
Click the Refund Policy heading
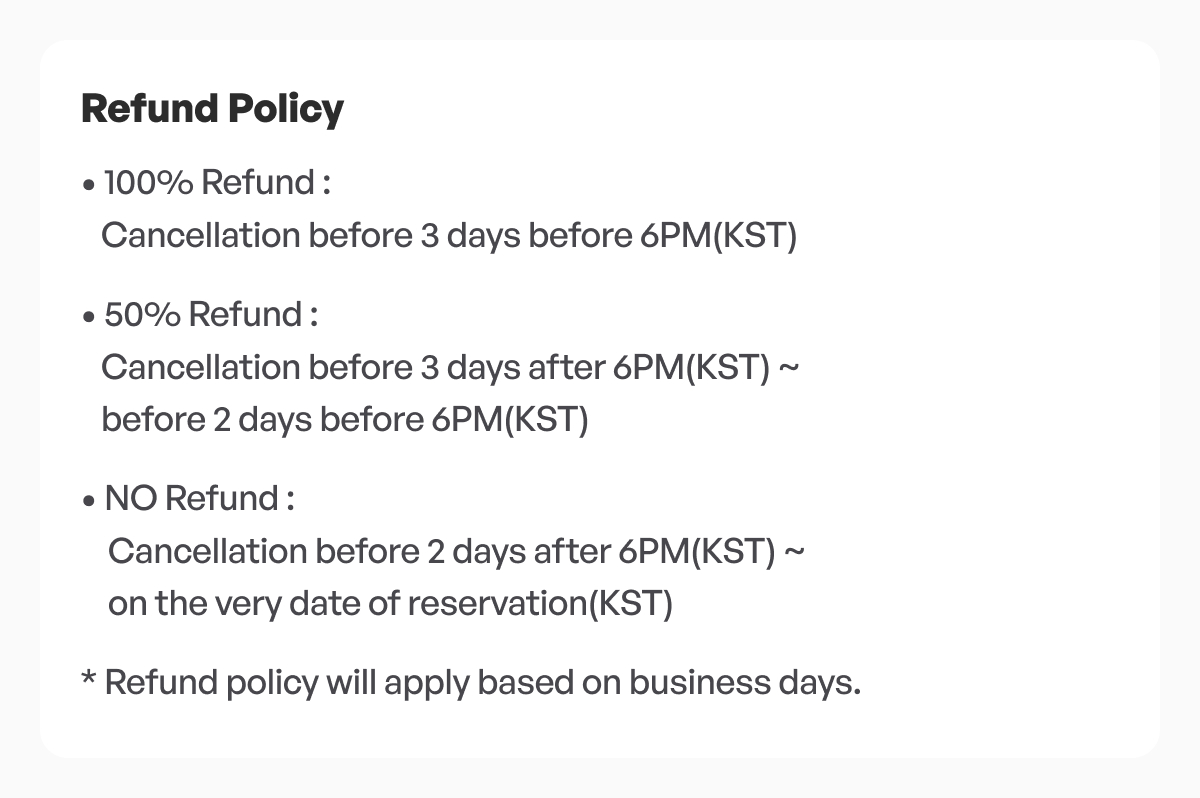(212, 109)
